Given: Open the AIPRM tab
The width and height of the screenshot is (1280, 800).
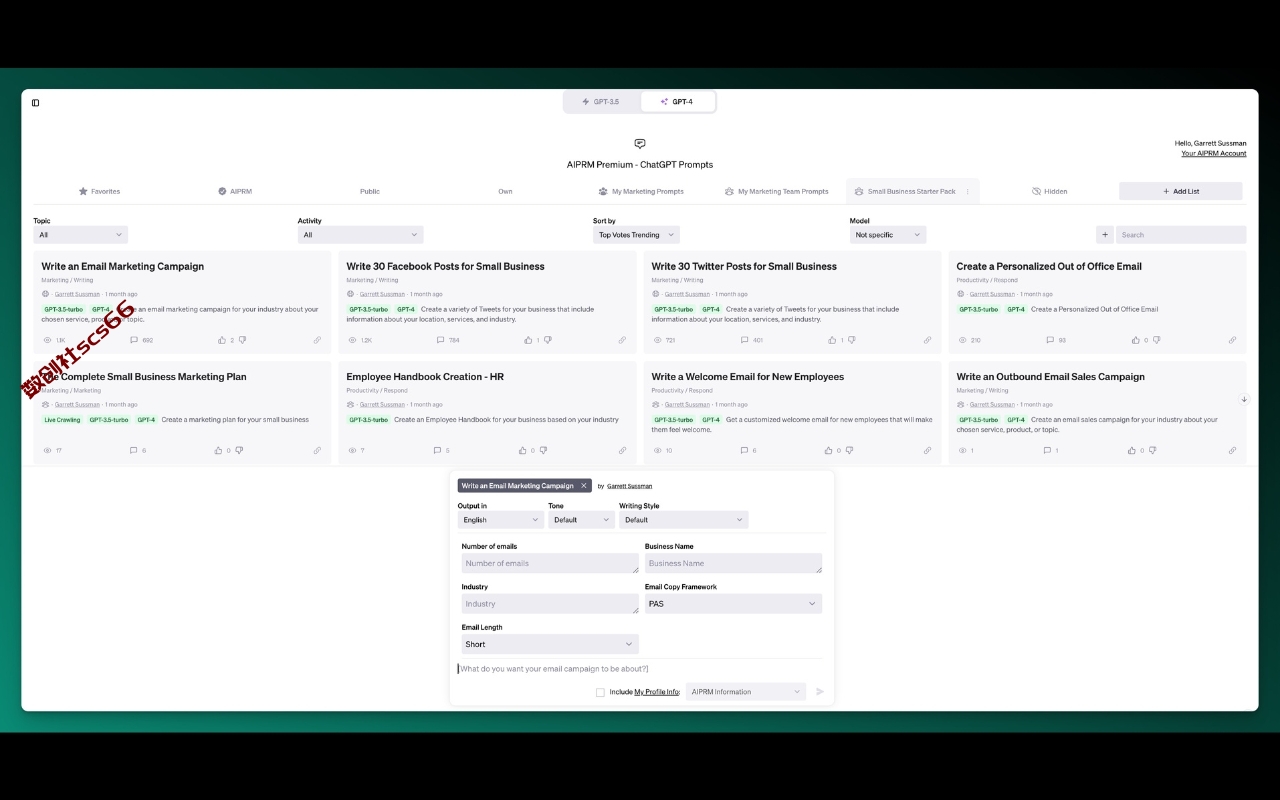Looking at the screenshot, I should click(235, 191).
